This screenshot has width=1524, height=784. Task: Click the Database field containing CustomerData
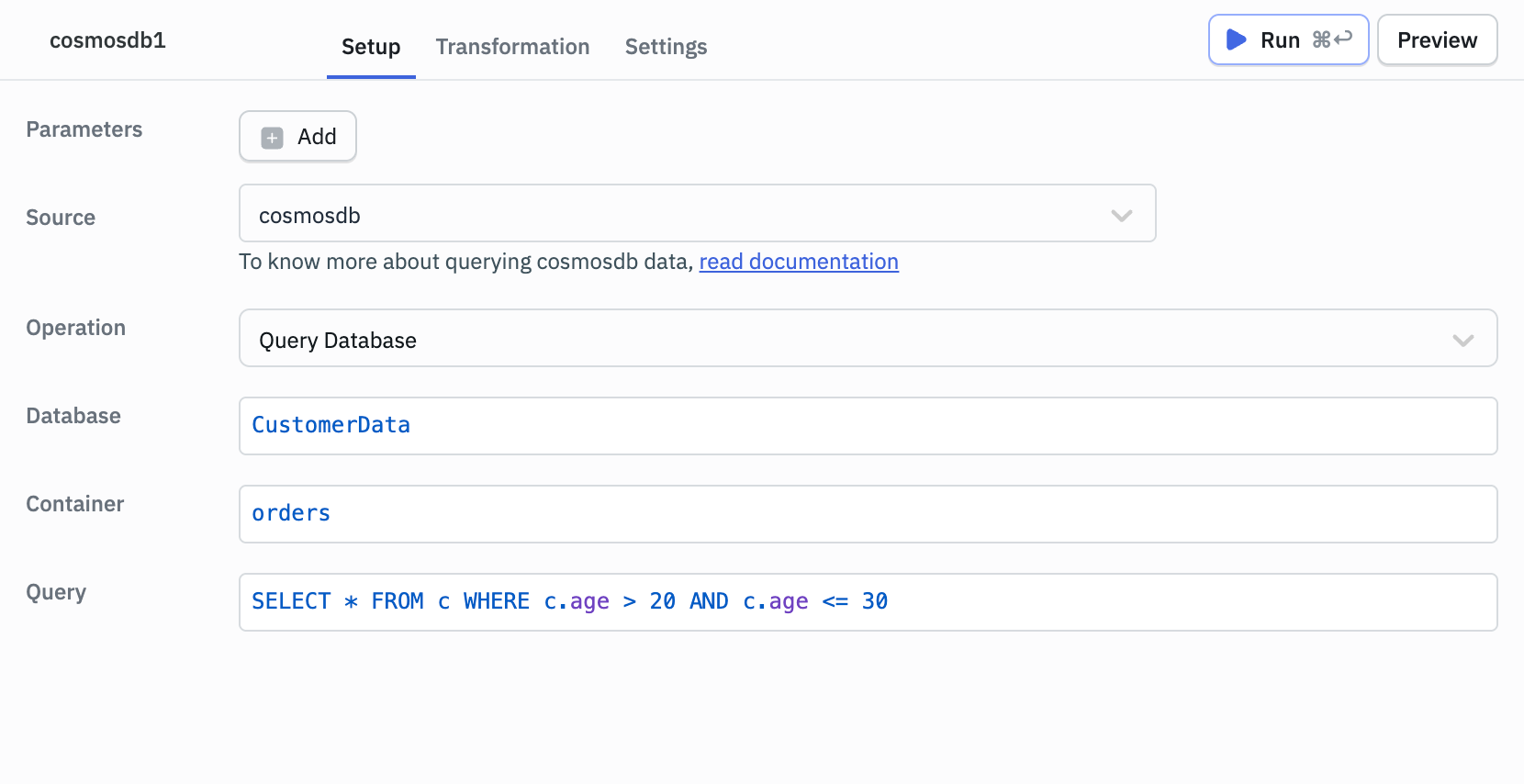tap(867, 426)
